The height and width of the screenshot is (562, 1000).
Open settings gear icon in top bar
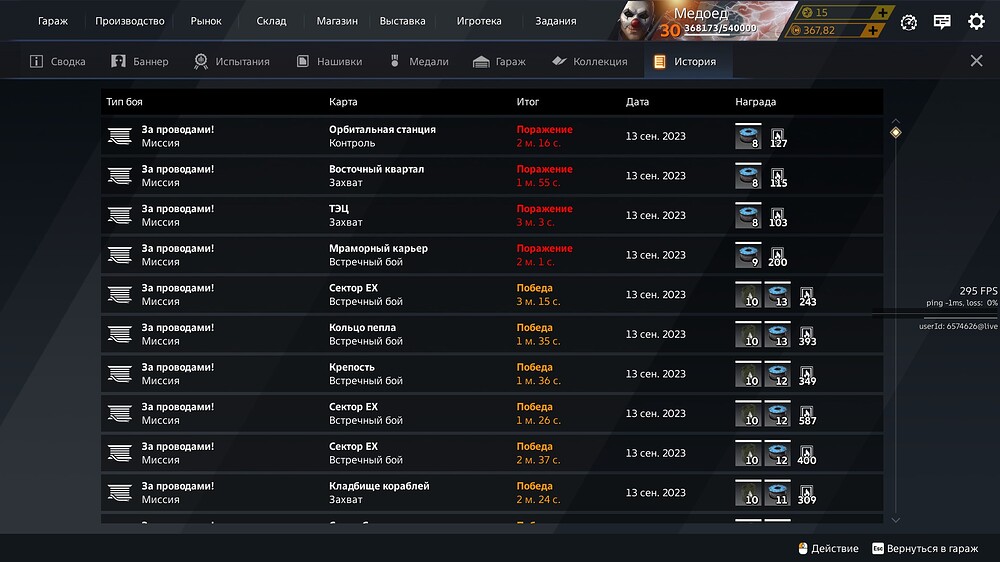(976, 22)
